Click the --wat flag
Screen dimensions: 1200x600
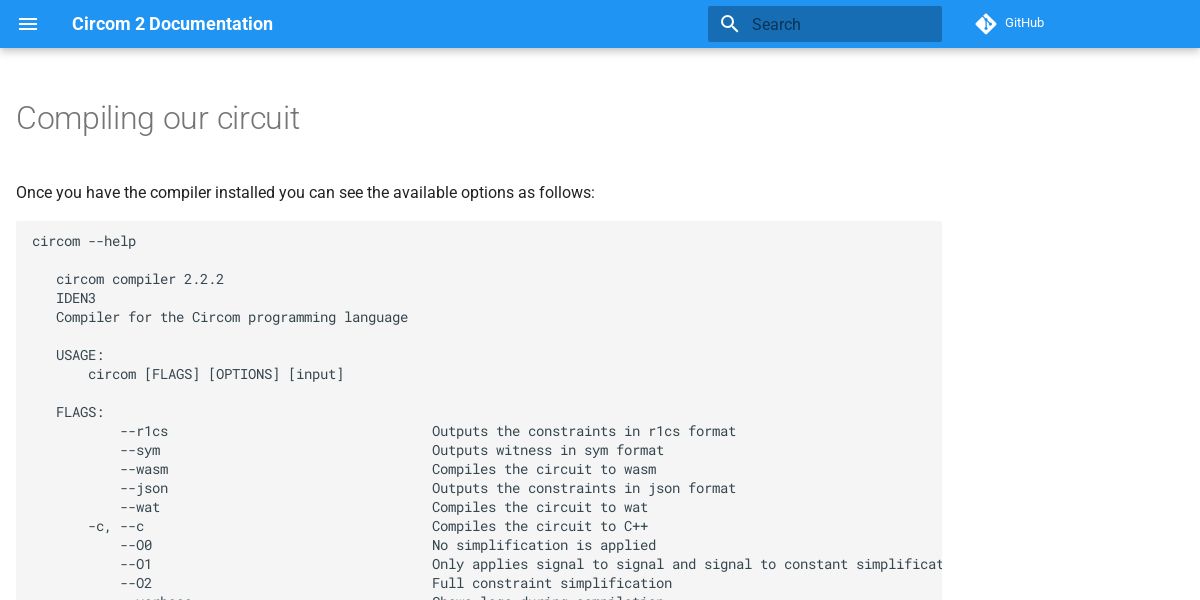click(140, 507)
